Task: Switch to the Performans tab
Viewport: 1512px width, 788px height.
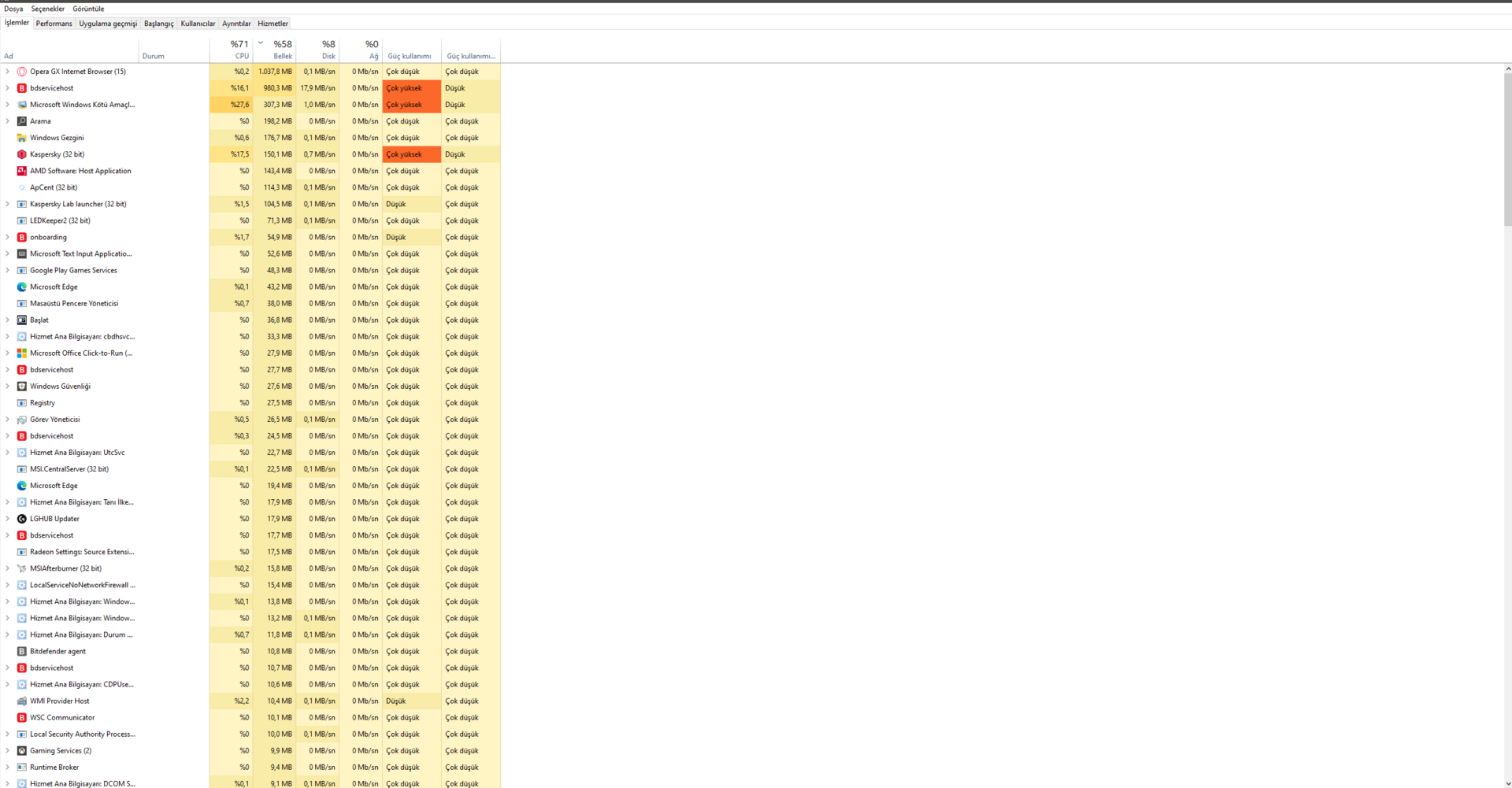Action: [54, 24]
